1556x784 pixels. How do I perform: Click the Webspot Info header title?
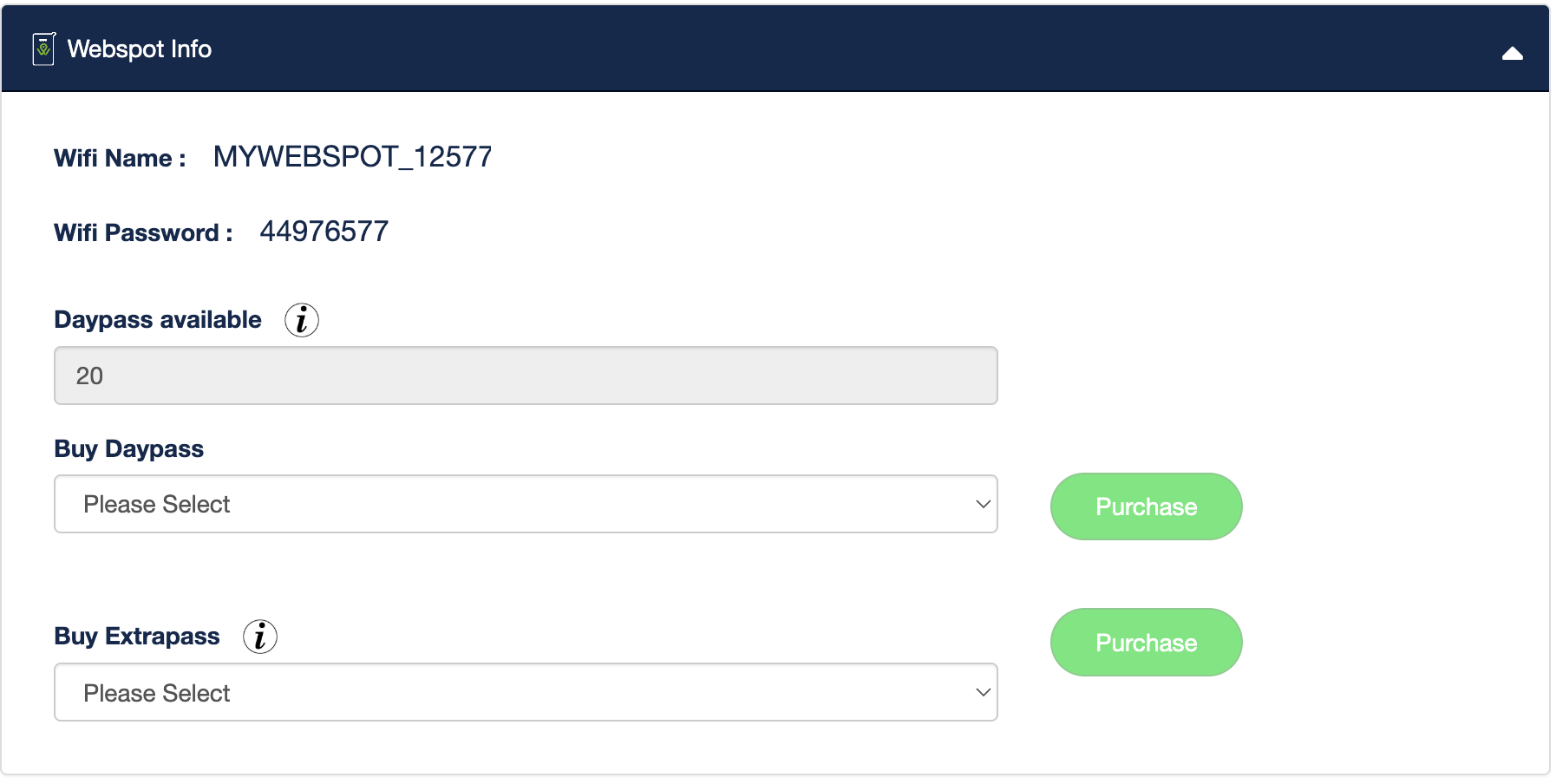coord(140,49)
